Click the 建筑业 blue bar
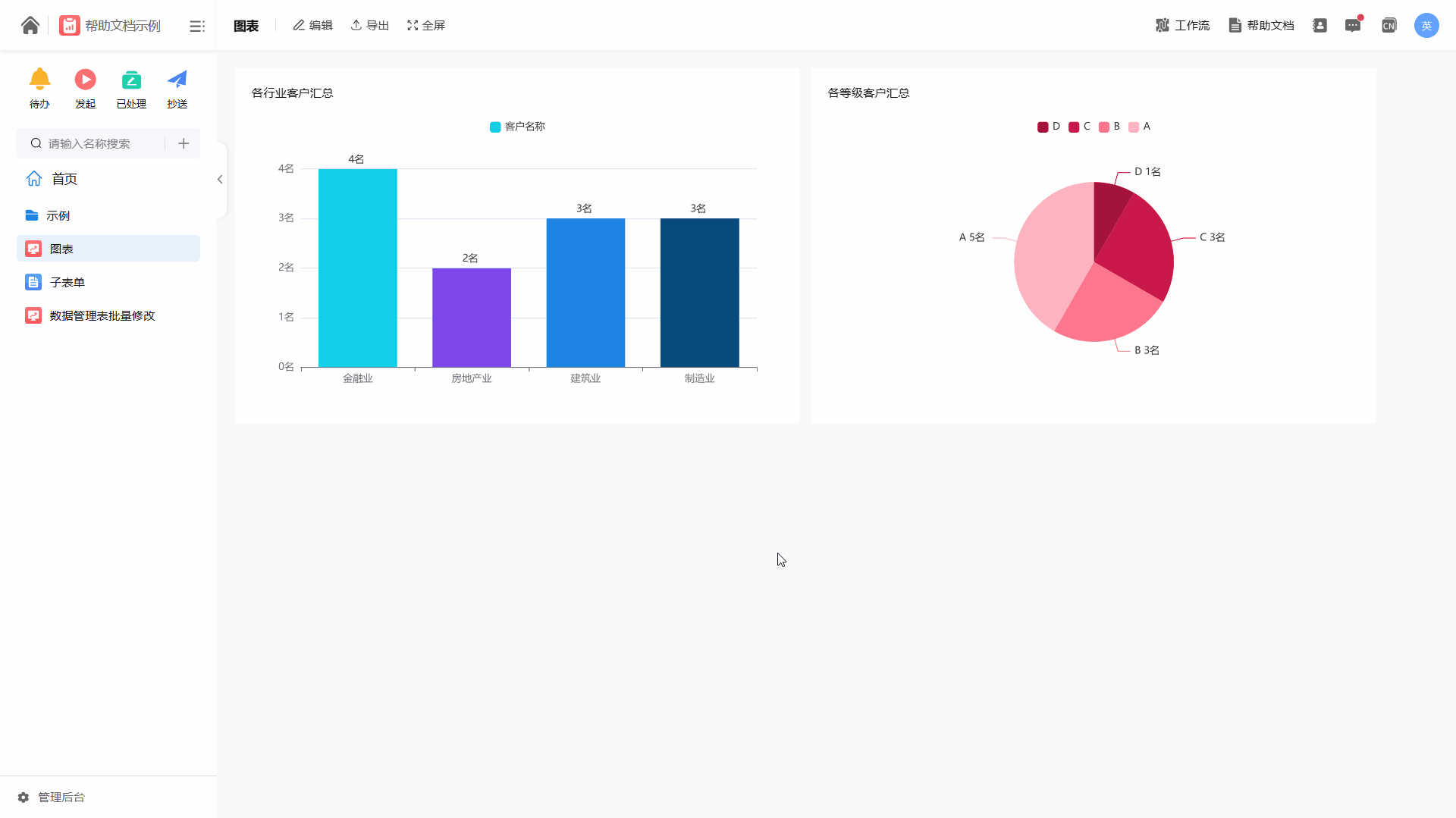1456x818 pixels. 585,293
